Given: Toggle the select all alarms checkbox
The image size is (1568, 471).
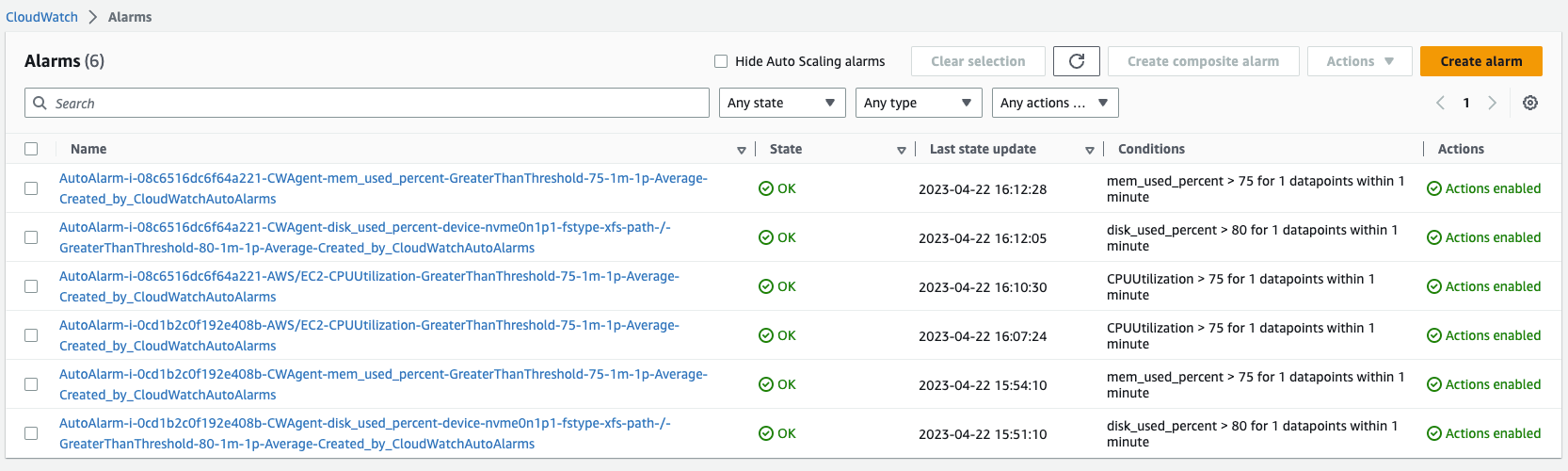Looking at the screenshot, I should pyautogui.click(x=31, y=149).
